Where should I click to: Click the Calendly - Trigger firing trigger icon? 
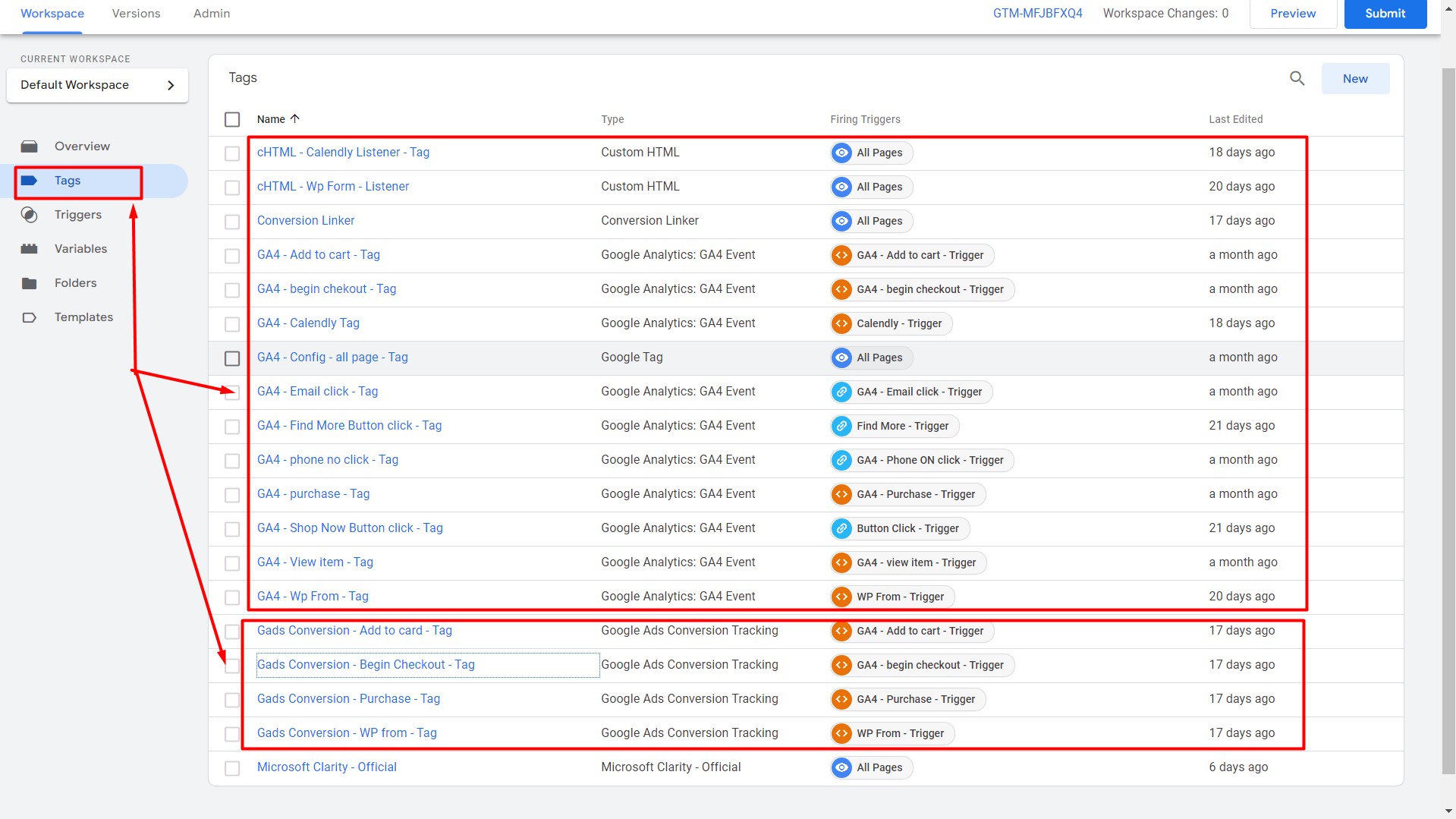pos(841,323)
